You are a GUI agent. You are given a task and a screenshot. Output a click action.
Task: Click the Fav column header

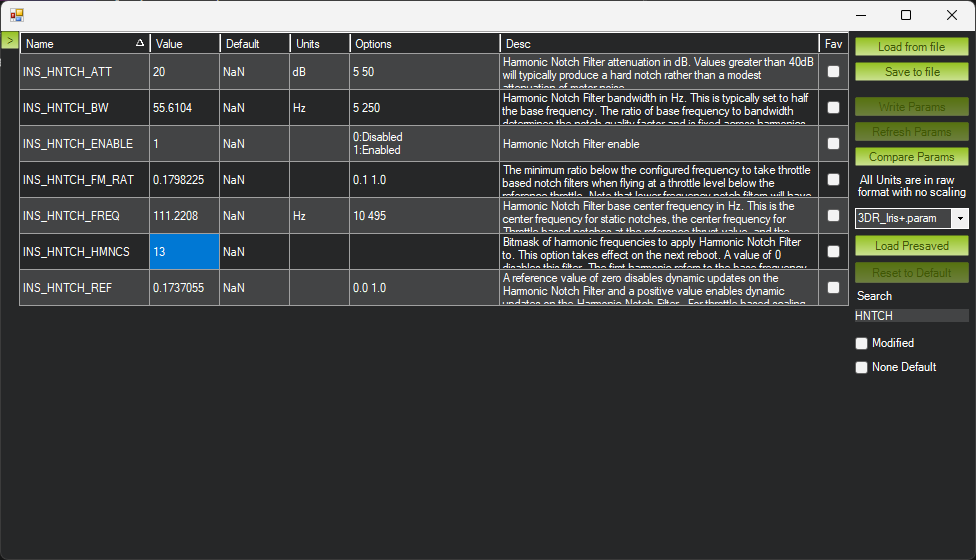(x=833, y=44)
